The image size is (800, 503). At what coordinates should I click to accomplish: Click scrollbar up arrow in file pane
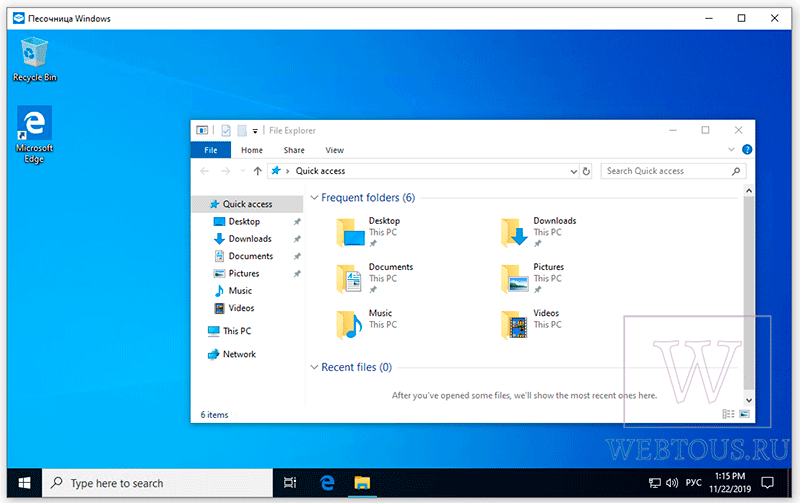pos(748,191)
